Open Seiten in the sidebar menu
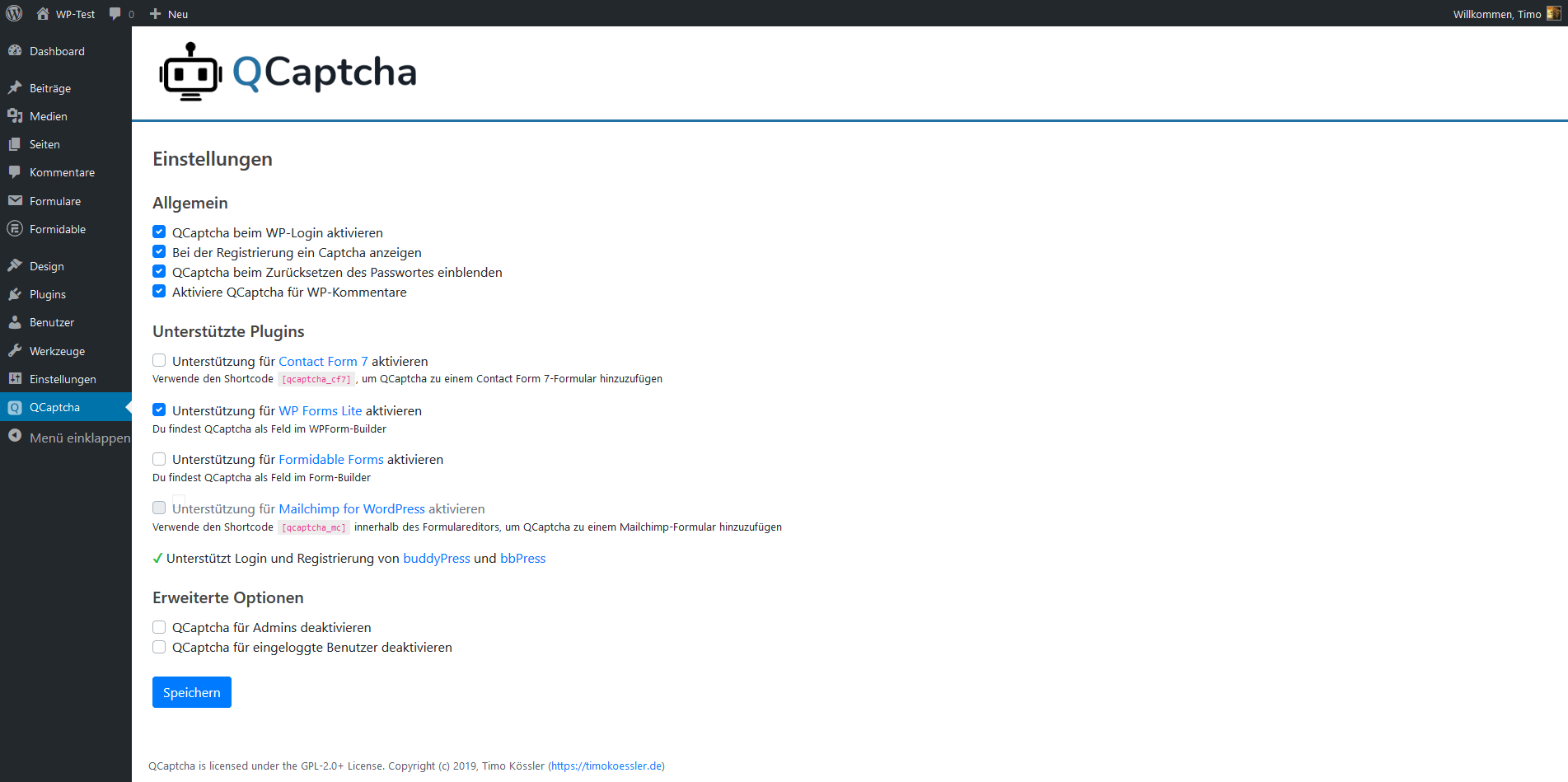The image size is (1568, 782). click(66, 144)
